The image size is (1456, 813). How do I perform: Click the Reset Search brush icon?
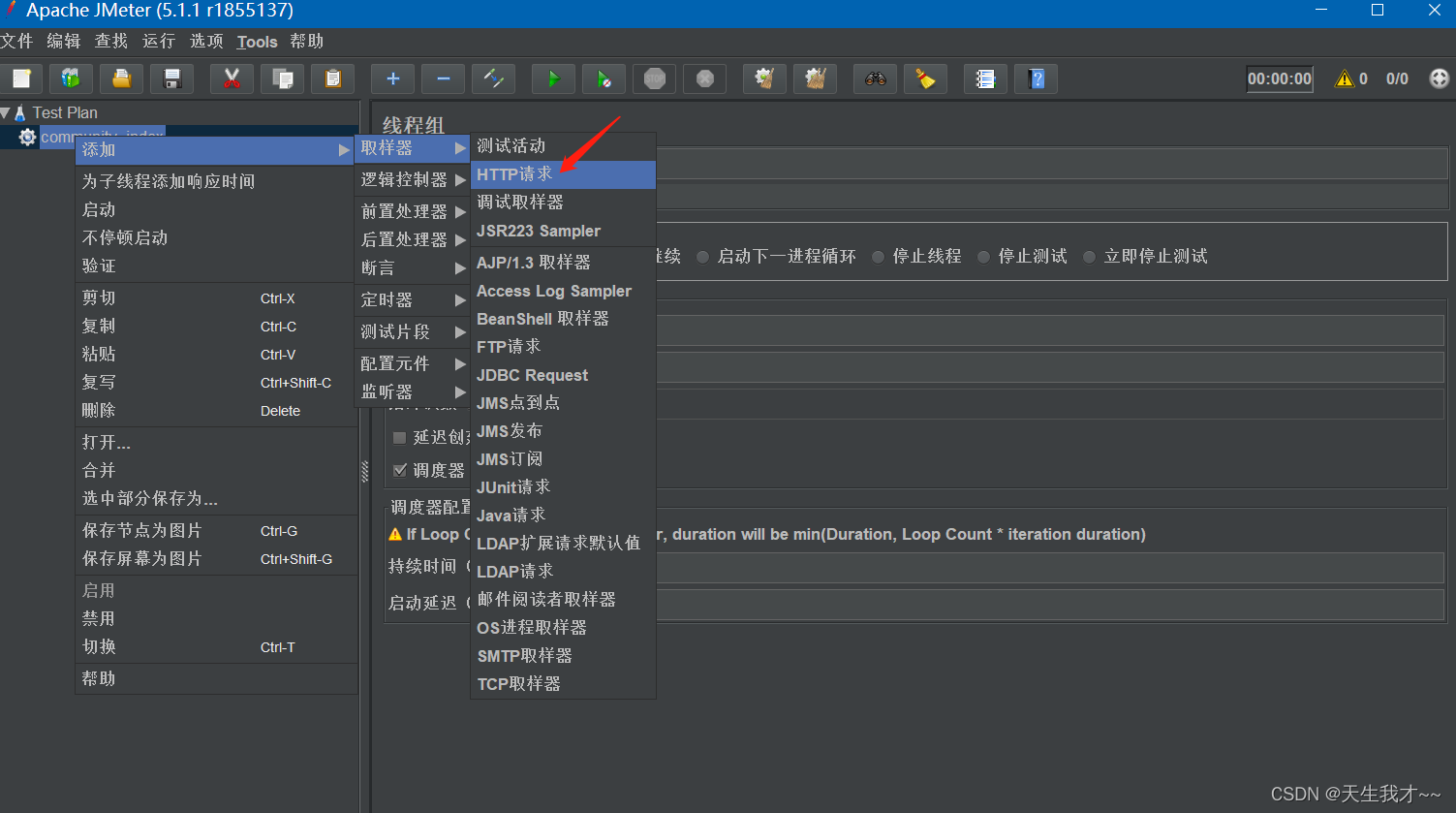pos(925,78)
